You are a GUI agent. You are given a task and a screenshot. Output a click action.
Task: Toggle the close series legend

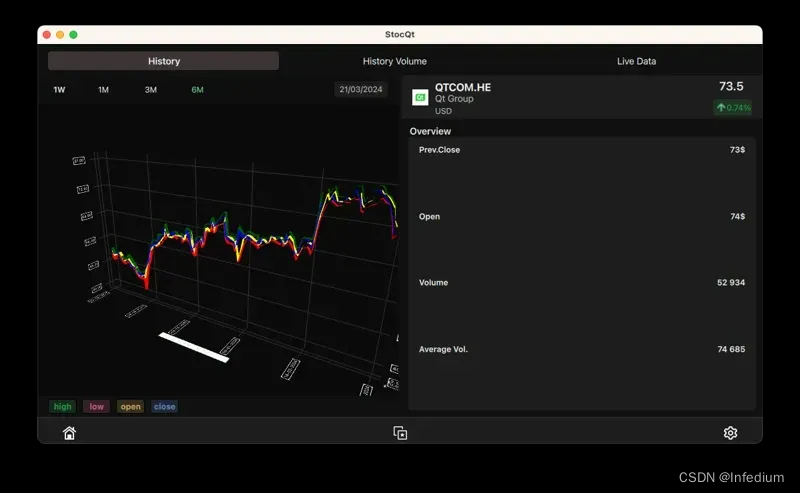point(164,406)
